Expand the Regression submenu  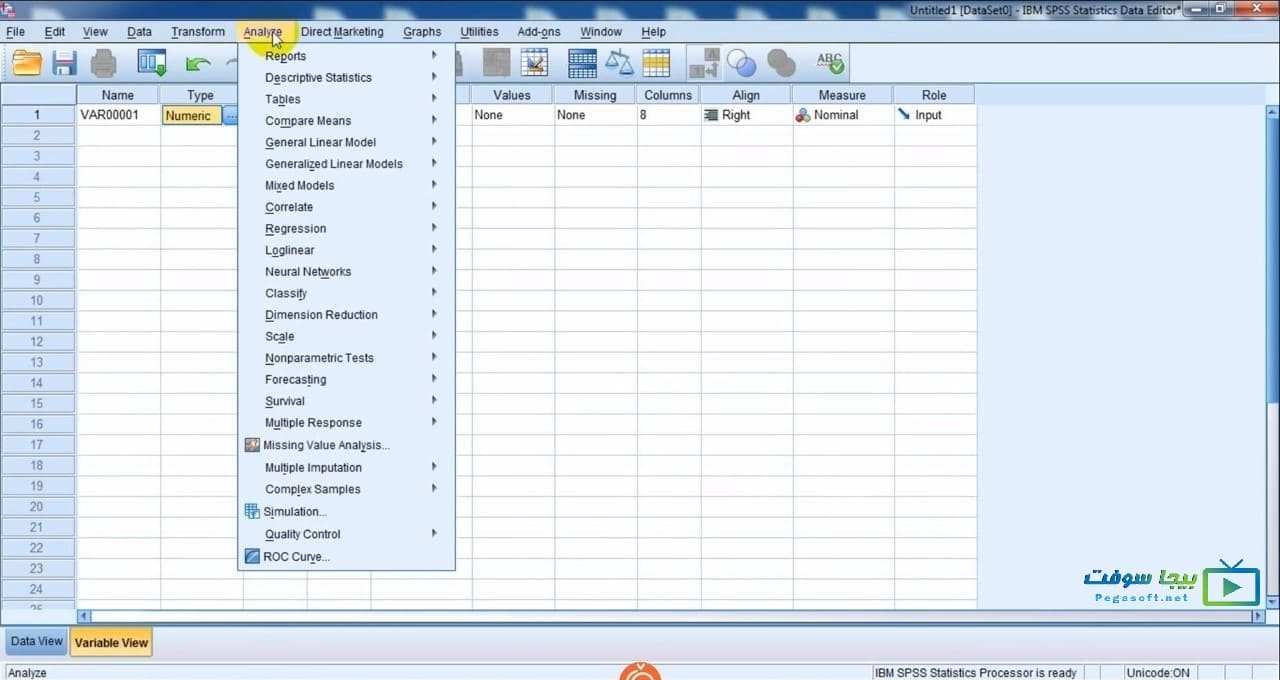click(346, 228)
